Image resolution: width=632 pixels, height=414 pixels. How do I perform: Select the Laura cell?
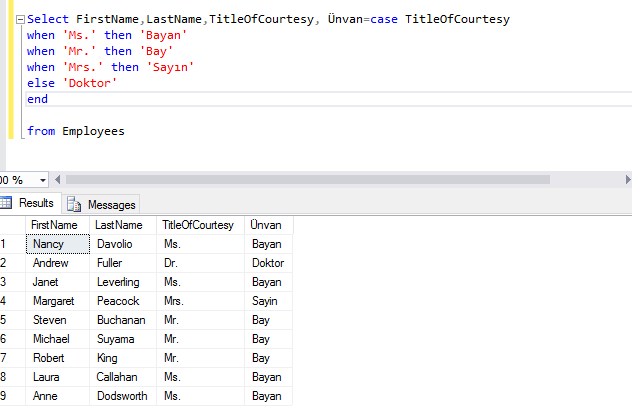(58, 377)
